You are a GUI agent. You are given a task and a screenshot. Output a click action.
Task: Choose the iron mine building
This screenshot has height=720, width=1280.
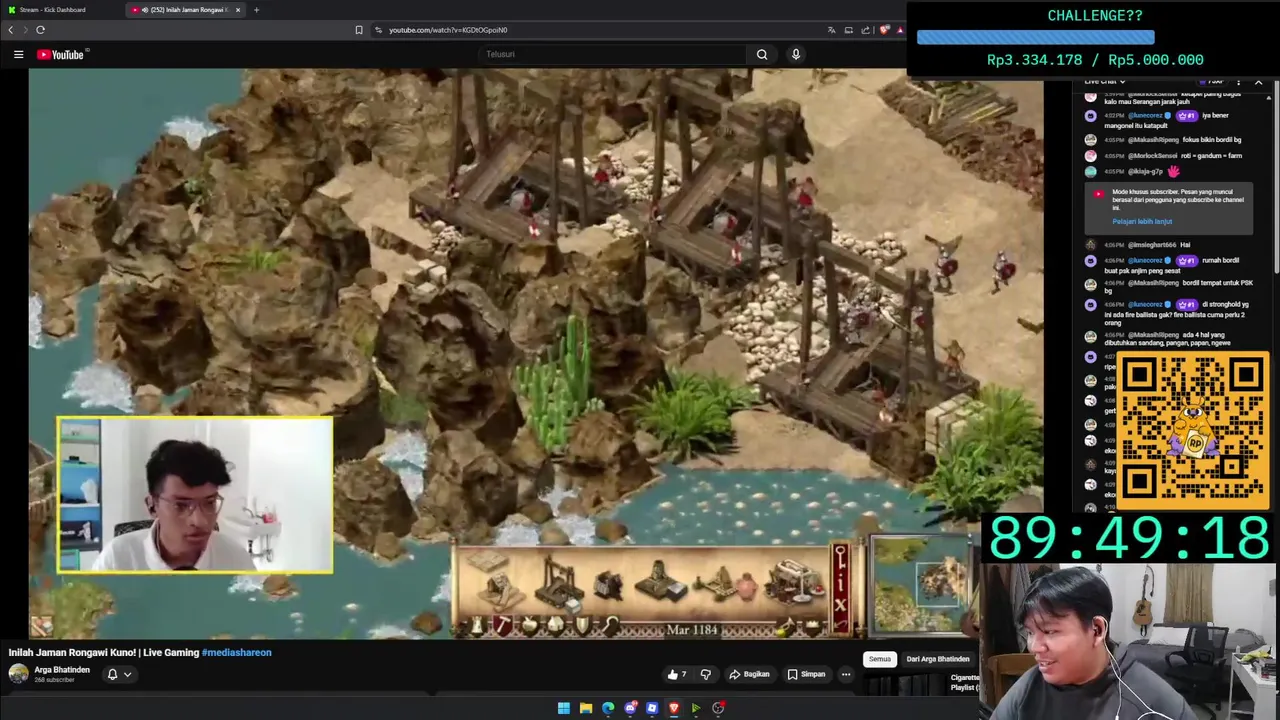659,582
